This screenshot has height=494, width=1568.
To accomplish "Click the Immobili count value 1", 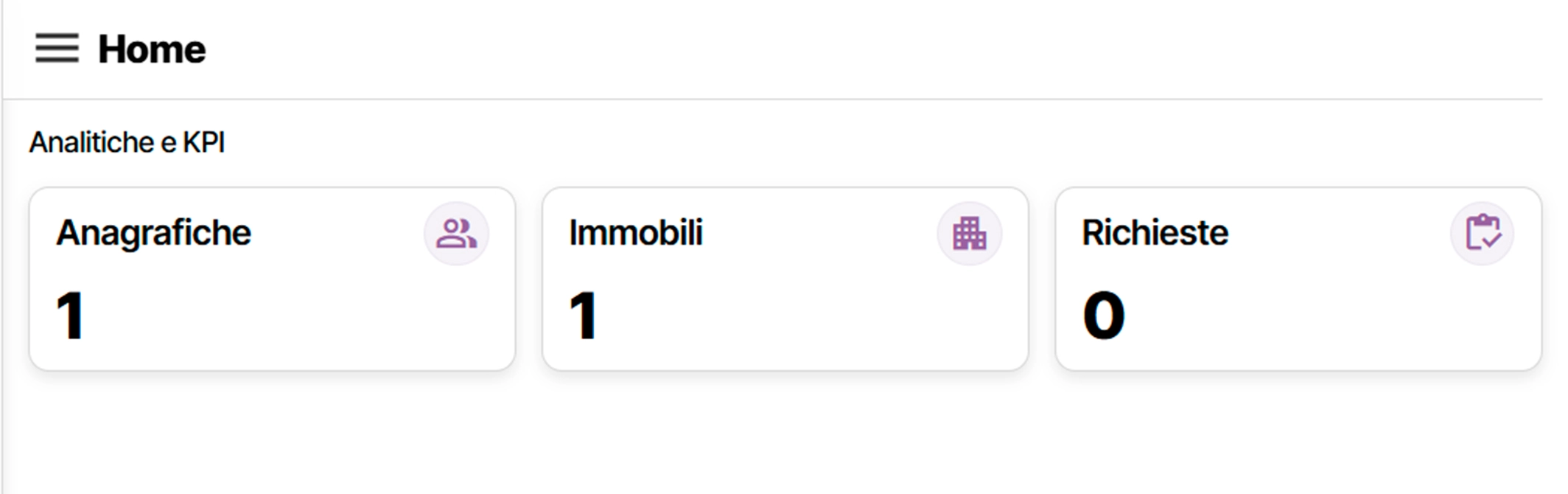I will [584, 316].
